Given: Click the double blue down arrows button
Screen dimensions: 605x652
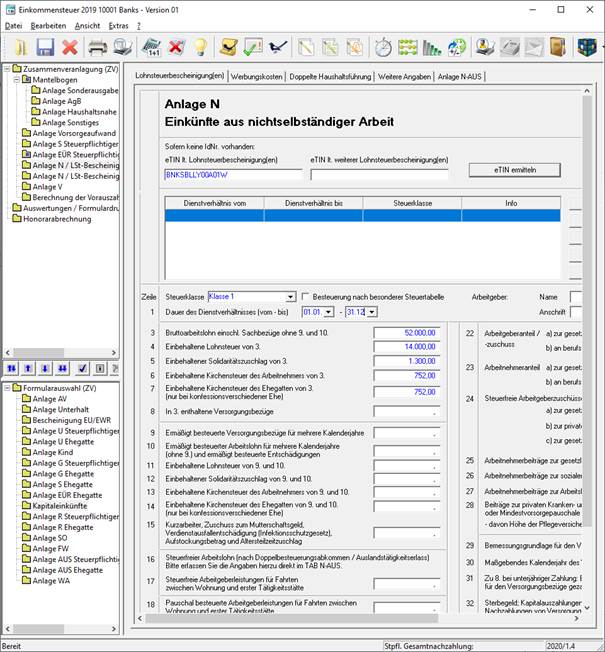Looking at the screenshot, I should 62,368.
